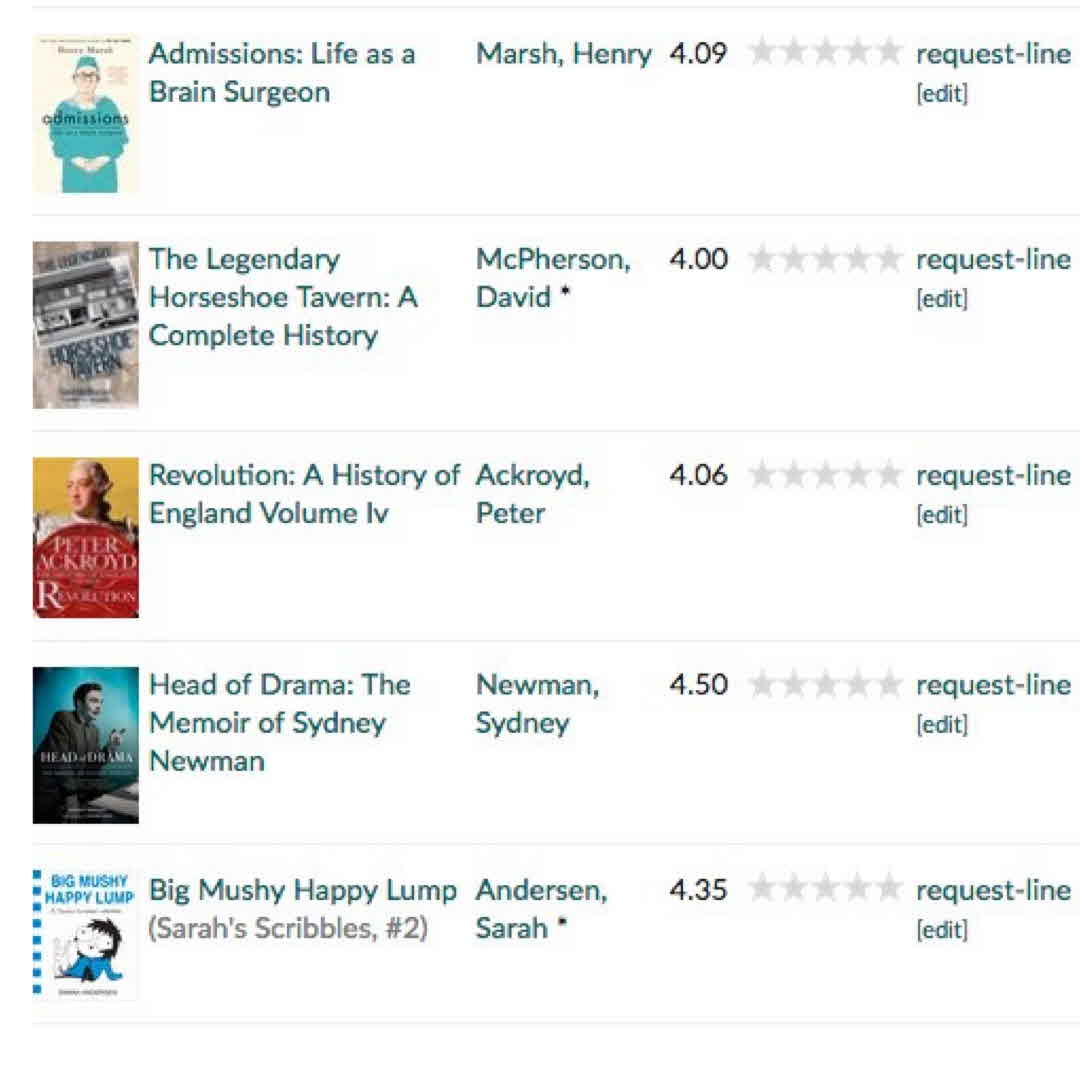Rate Admissions five stars

point(888,53)
